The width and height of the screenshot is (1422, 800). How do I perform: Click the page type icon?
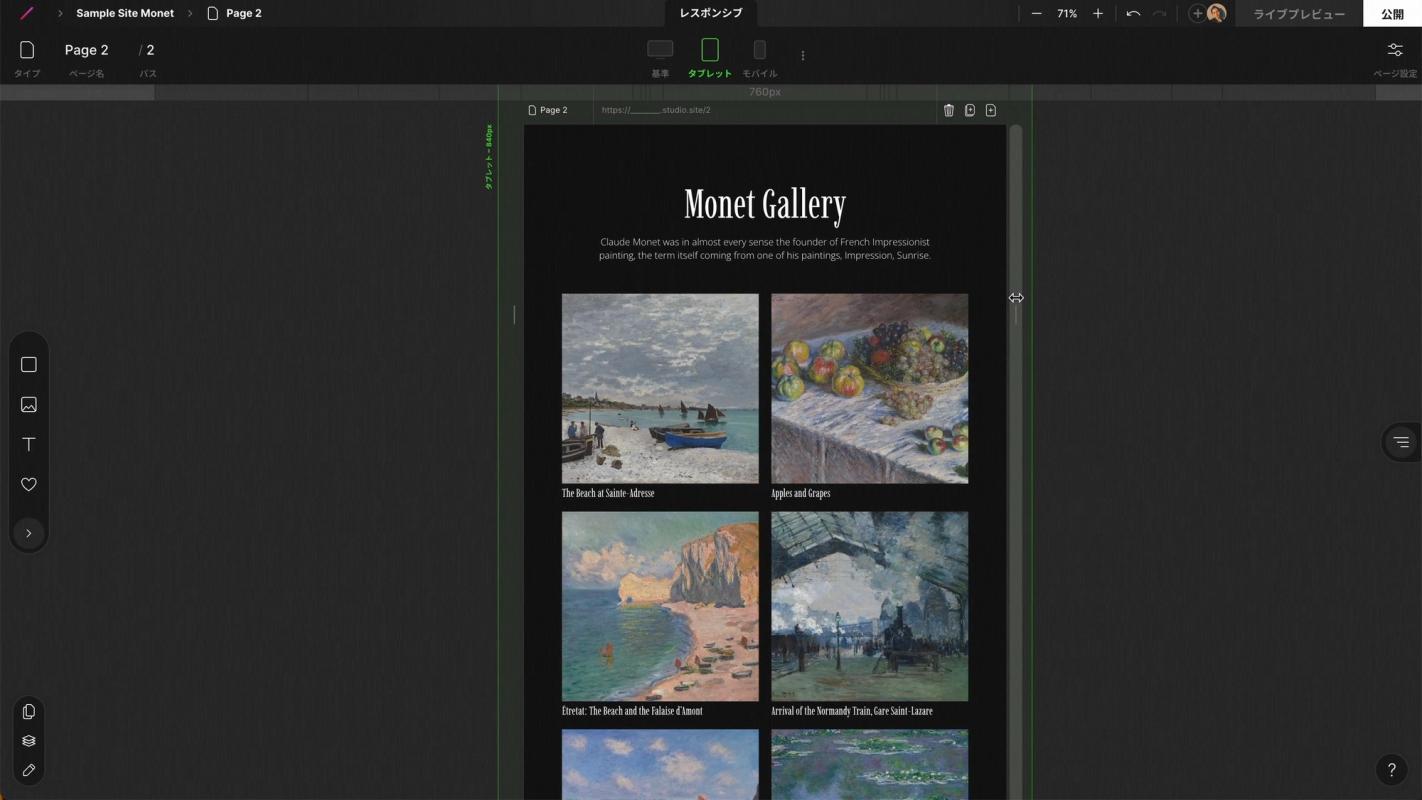point(27,50)
